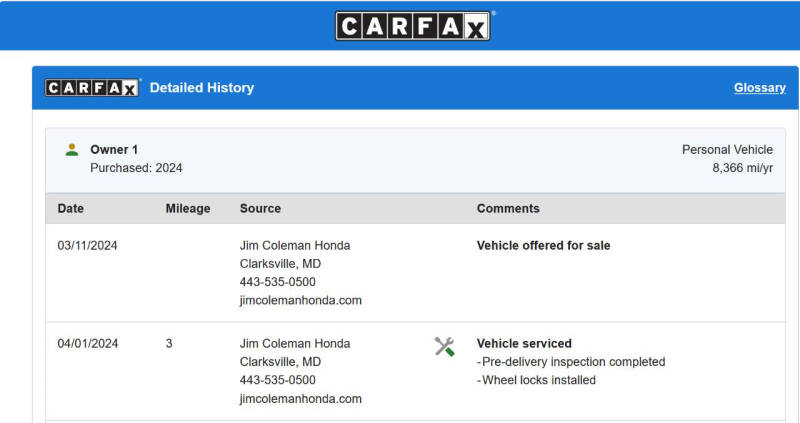Open the Glossary link
This screenshot has height=423, width=800.
pos(760,88)
